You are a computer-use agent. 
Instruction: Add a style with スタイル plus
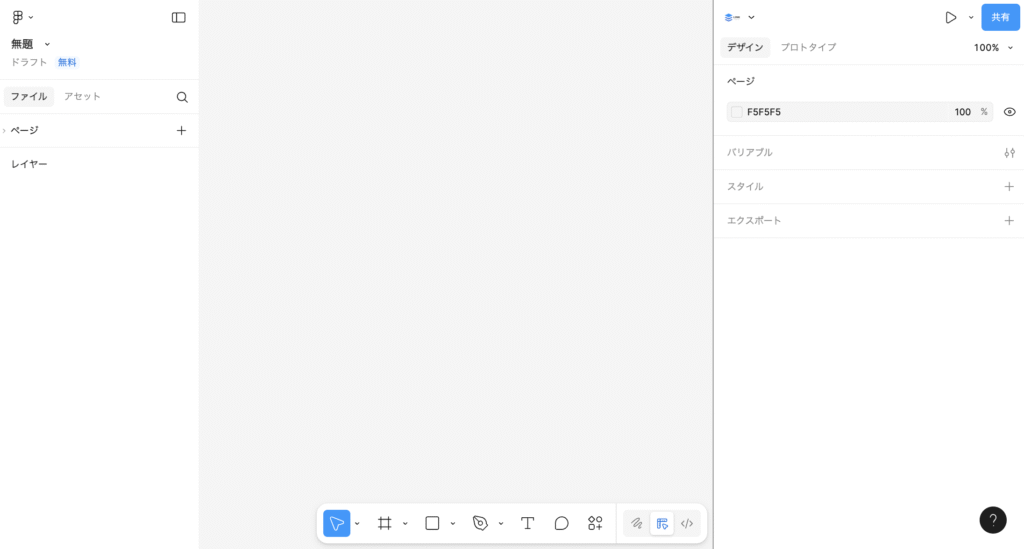(1010, 187)
